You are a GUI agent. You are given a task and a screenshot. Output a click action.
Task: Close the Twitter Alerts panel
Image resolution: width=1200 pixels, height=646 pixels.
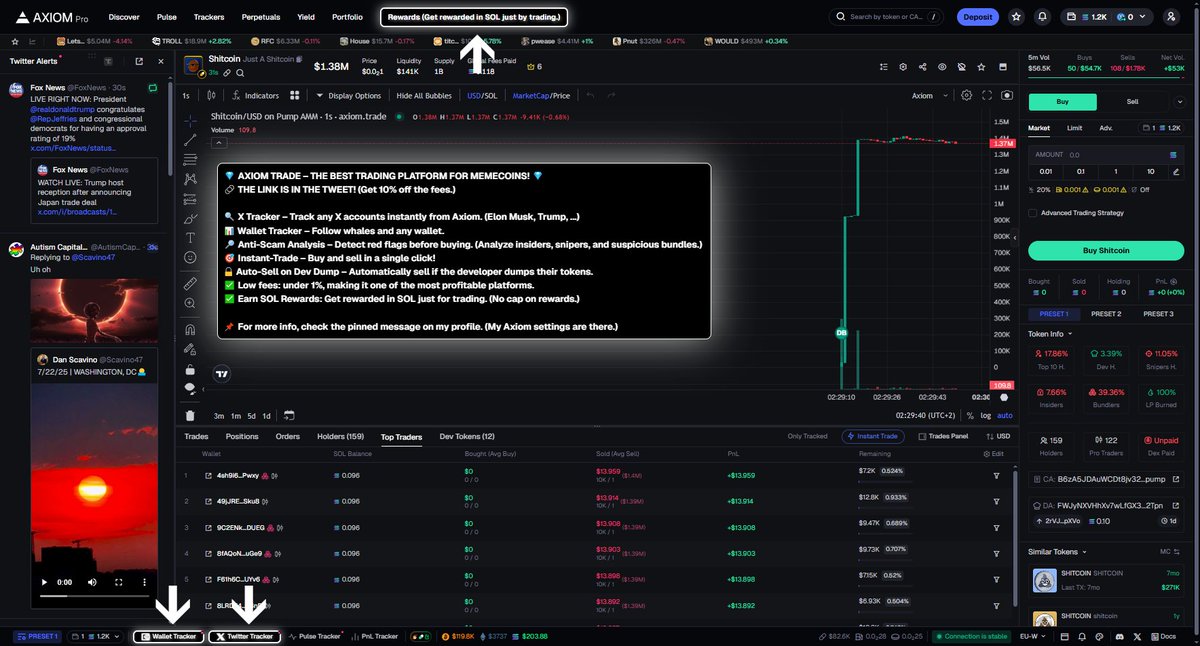pos(159,61)
